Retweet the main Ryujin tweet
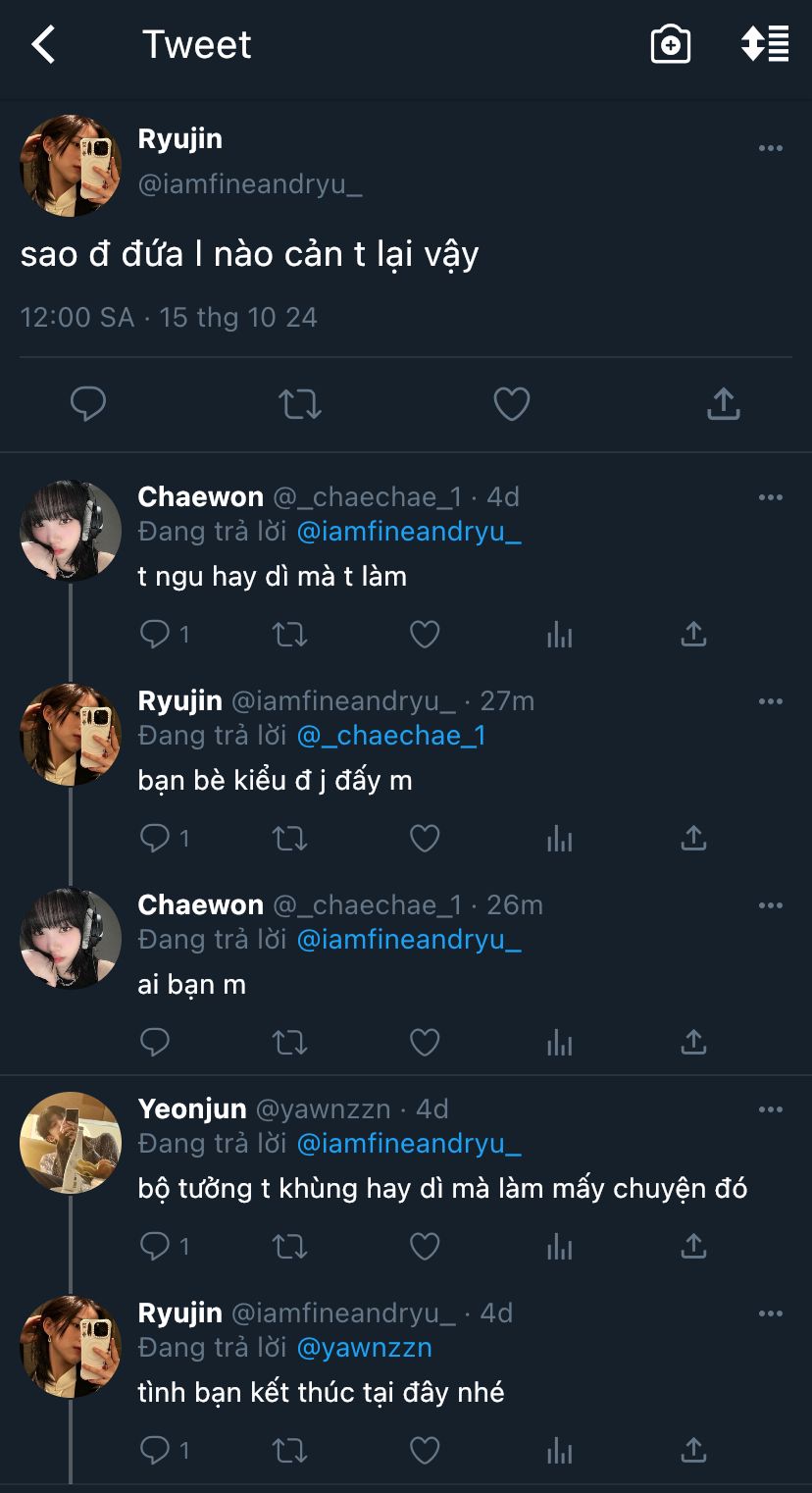This screenshot has width=812, height=1493. pos(300,403)
